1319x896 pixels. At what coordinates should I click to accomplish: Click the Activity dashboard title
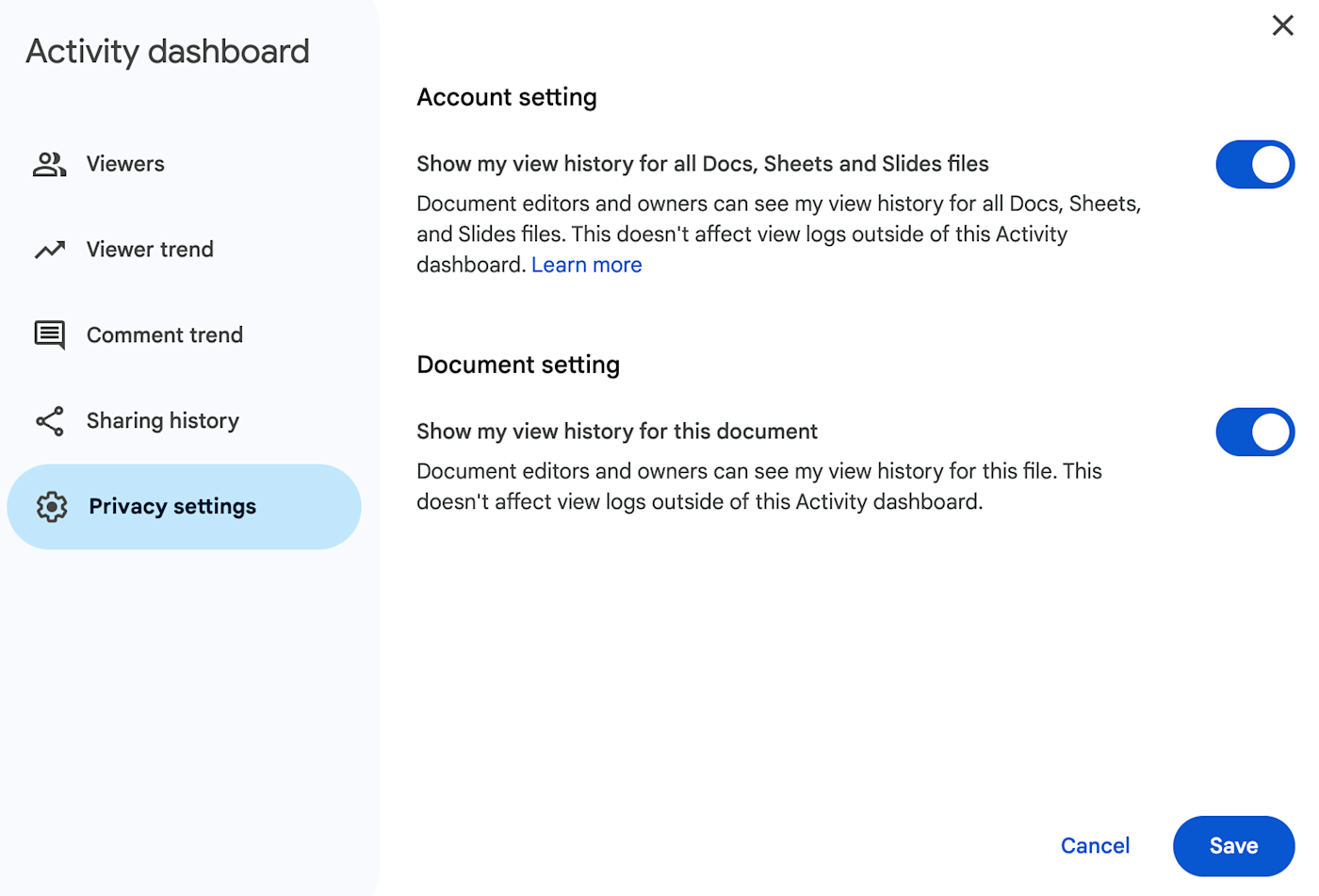click(168, 52)
